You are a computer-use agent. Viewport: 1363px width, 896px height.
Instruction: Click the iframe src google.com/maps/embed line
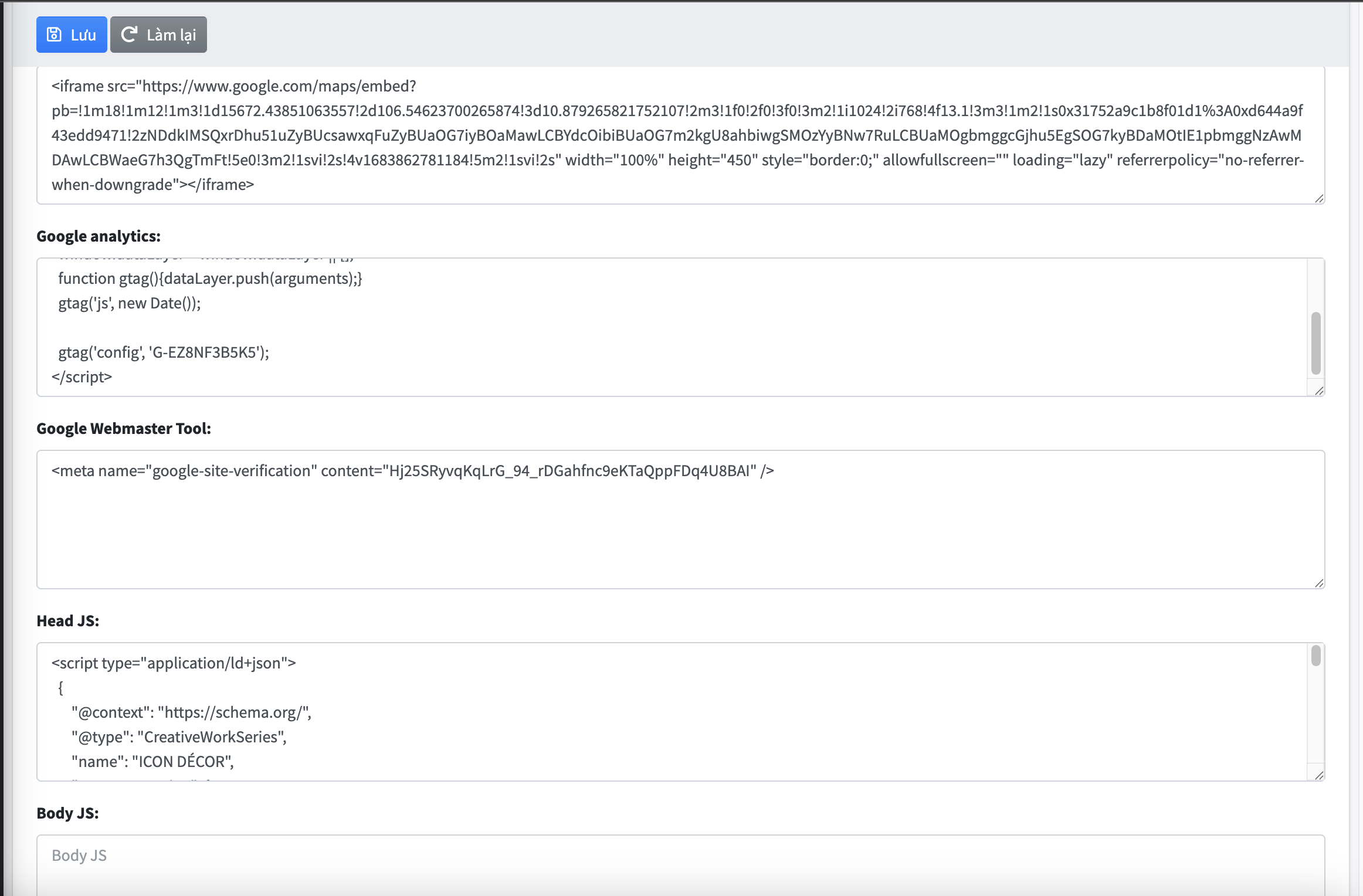(x=234, y=86)
